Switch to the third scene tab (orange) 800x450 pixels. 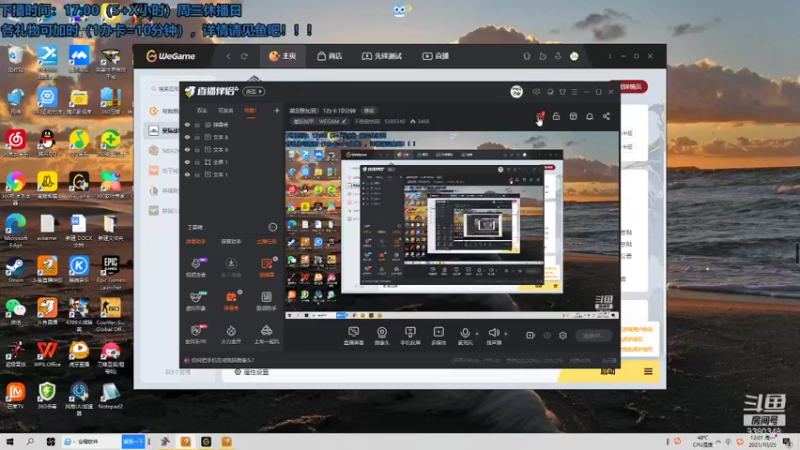pyautogui.click(x=250, y=111)
